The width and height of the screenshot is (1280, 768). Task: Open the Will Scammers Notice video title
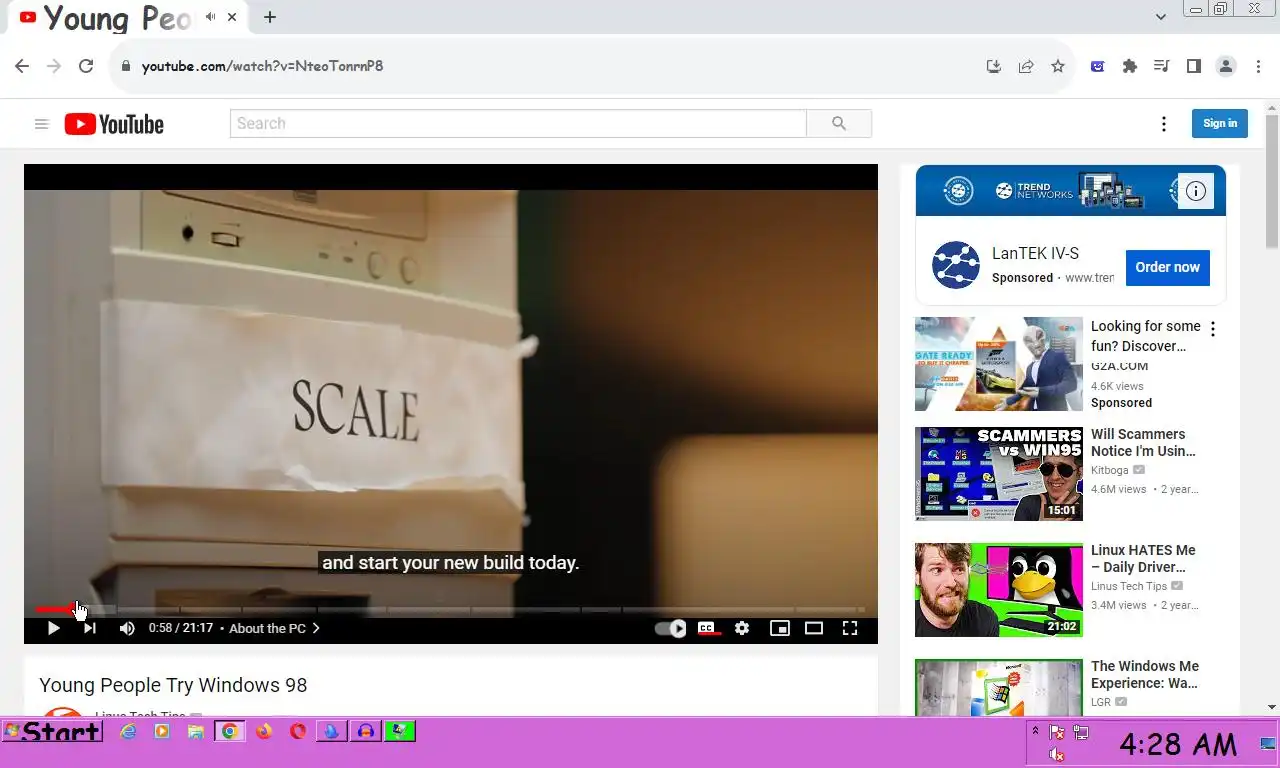click(1143, 443)
